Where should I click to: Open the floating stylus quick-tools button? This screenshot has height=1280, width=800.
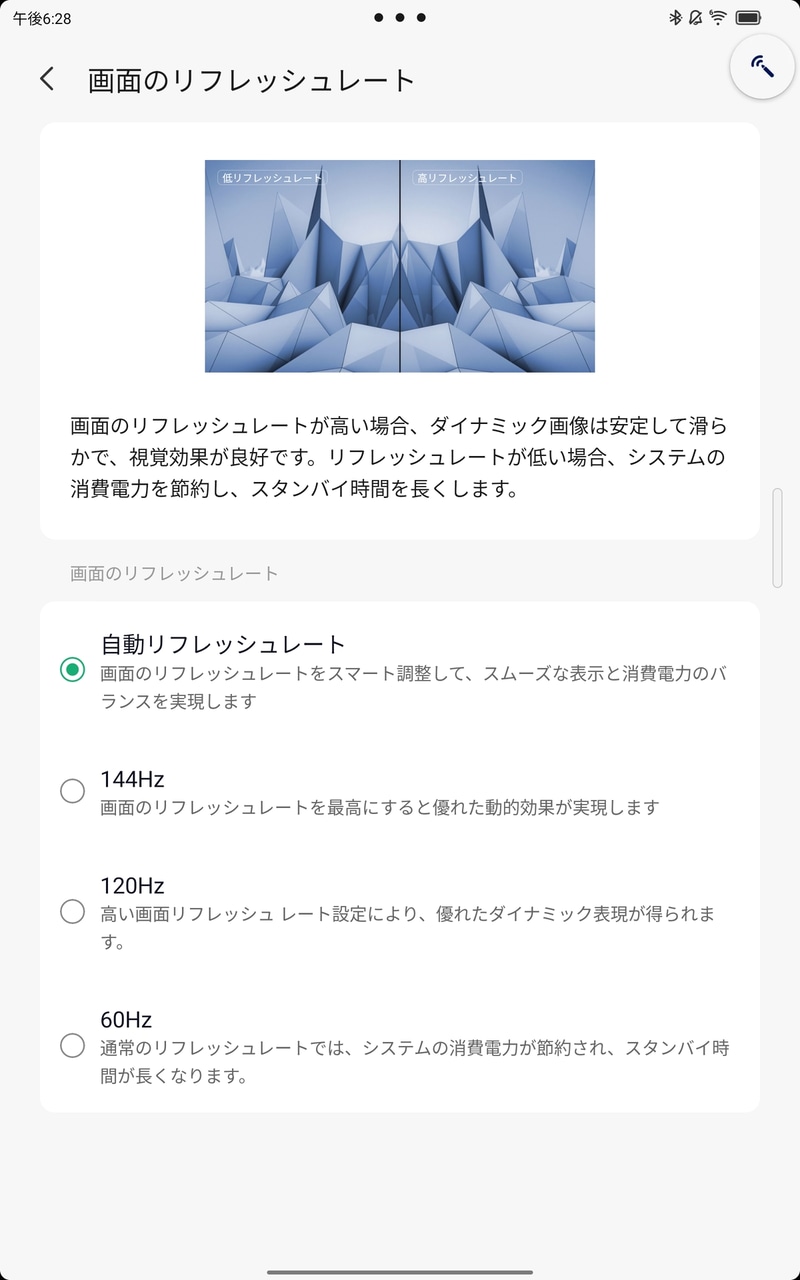point(762,66)
